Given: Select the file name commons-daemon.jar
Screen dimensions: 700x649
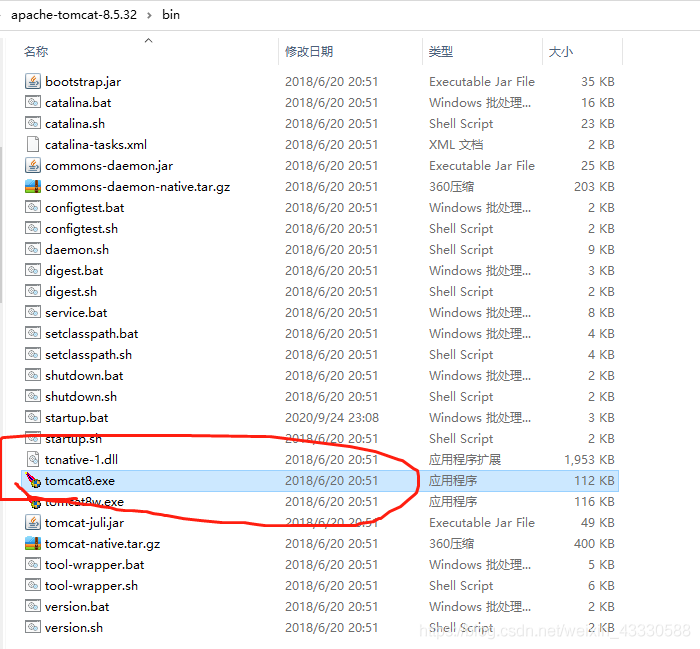Looking at the screenshot, I should click(x=109, y=166).
